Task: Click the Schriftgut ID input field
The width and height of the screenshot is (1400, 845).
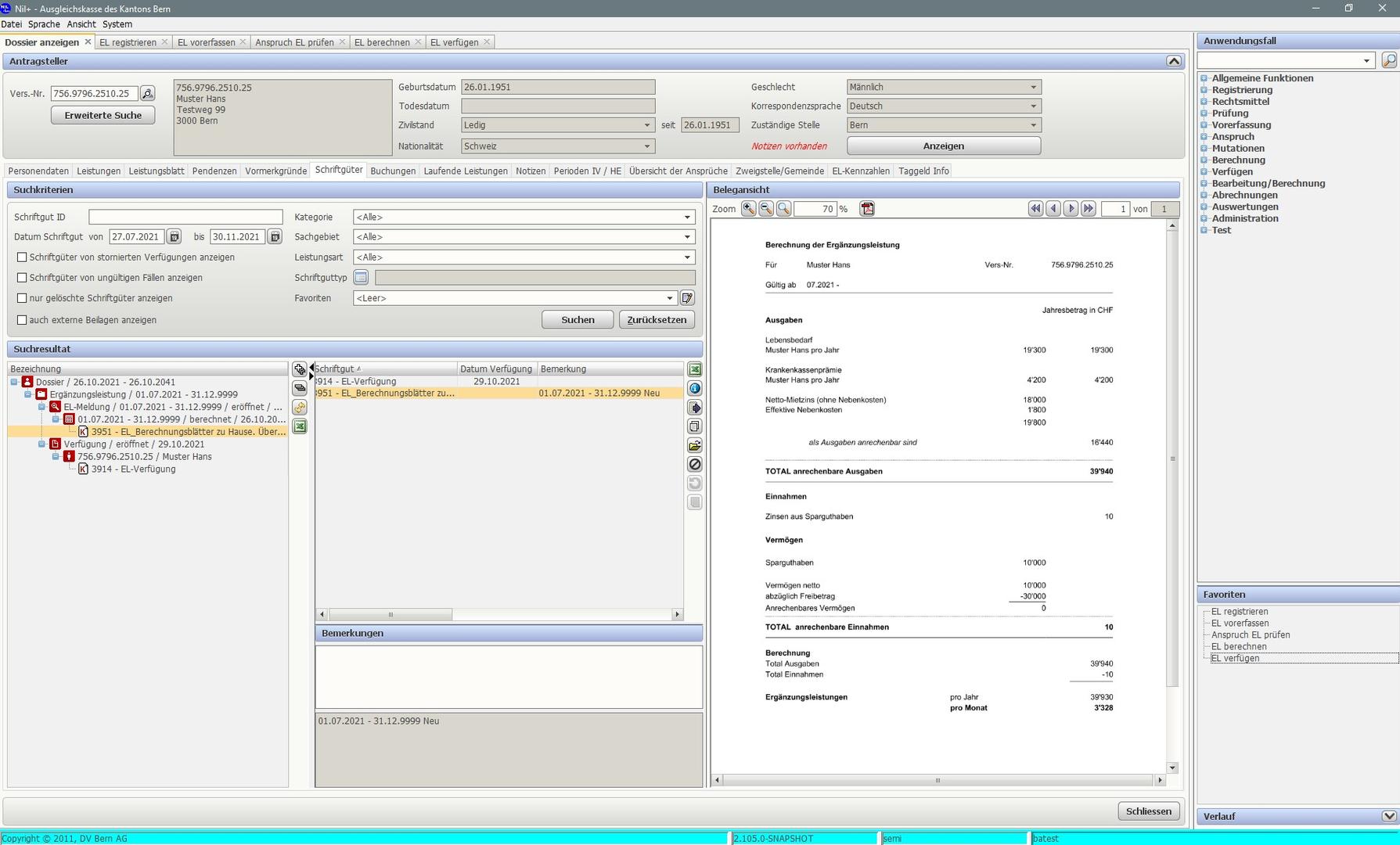Action: 185,218
